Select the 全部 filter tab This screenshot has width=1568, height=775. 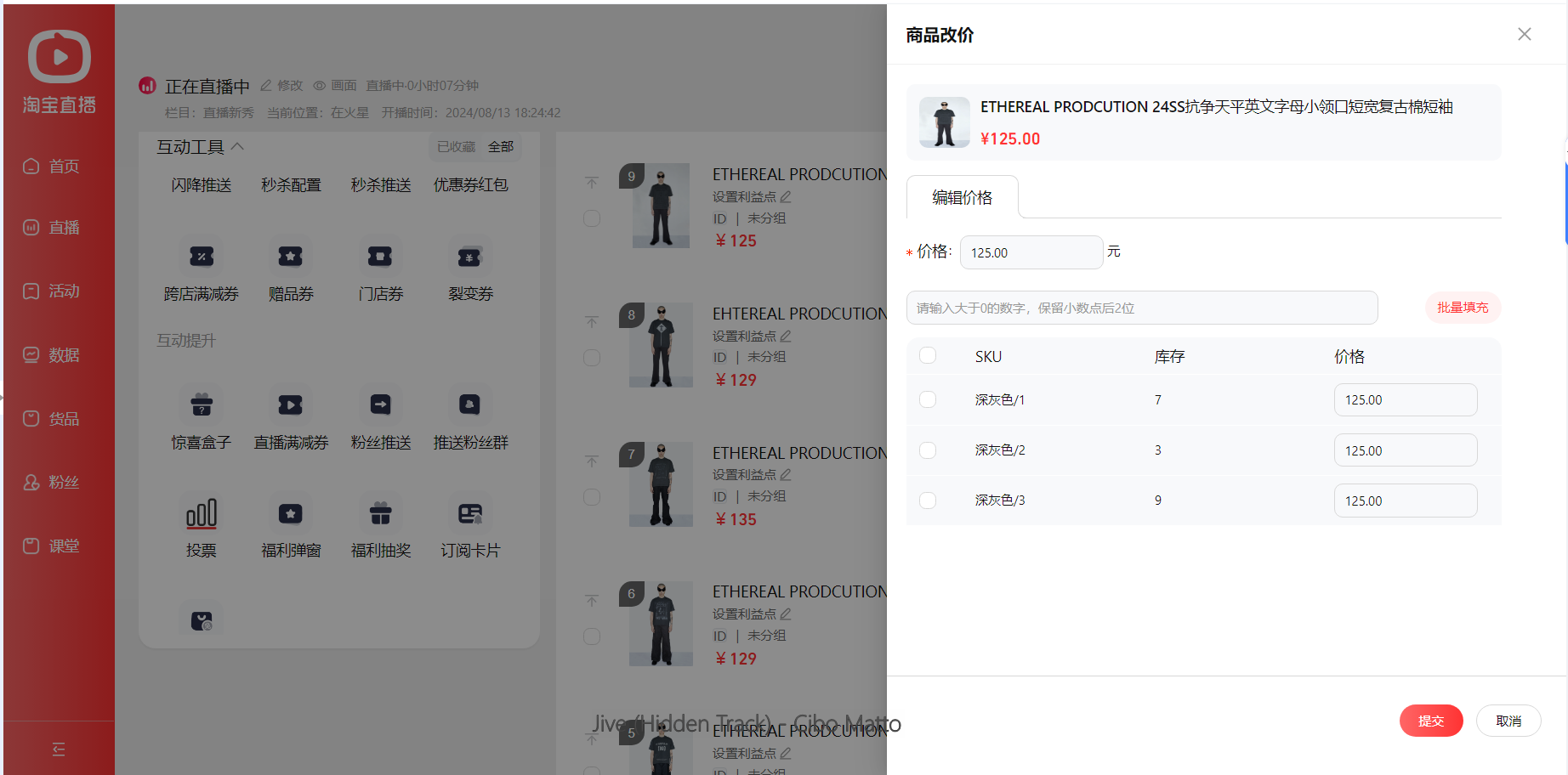[501, 147]
